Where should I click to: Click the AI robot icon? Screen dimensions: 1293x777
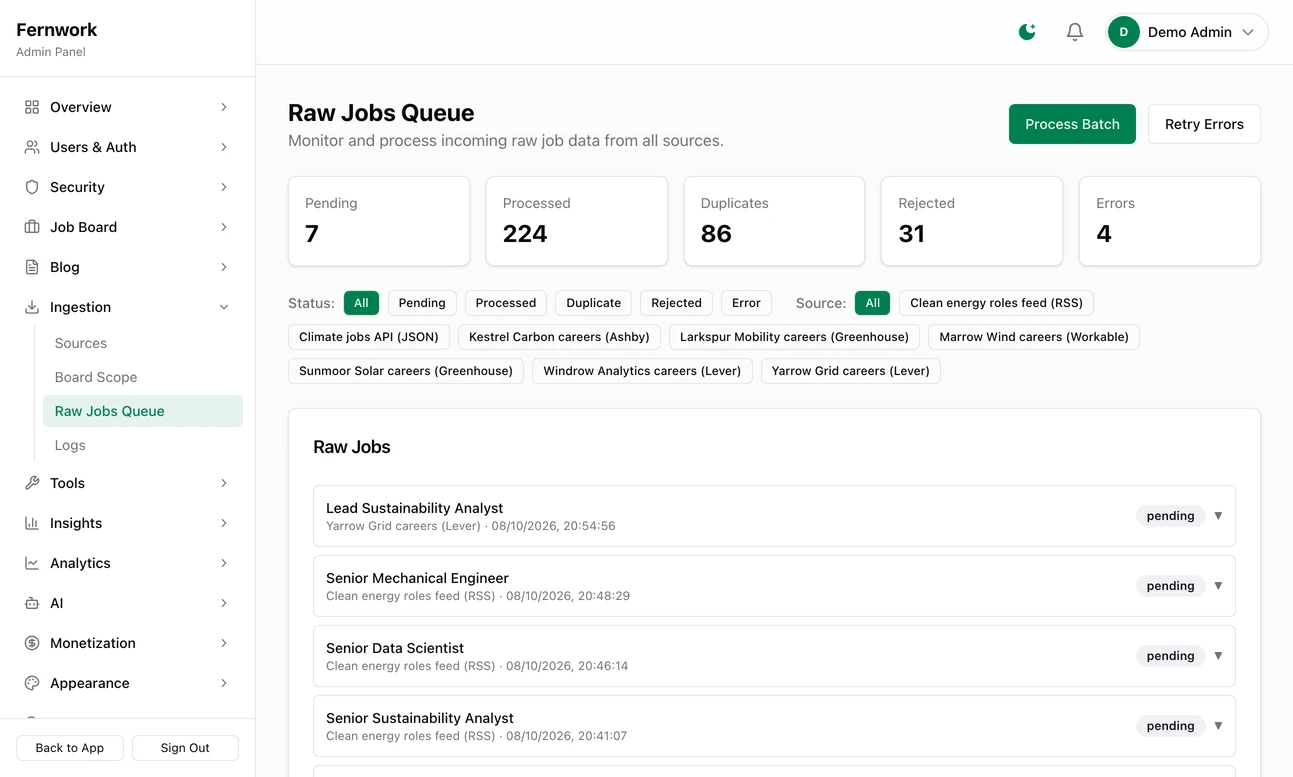[x=32, y=603]
